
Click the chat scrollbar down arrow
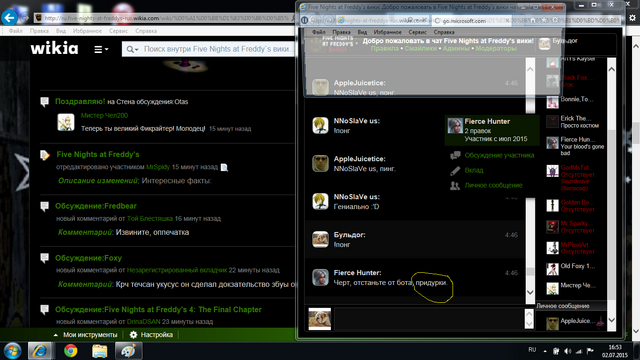click(x=530, y=292)
